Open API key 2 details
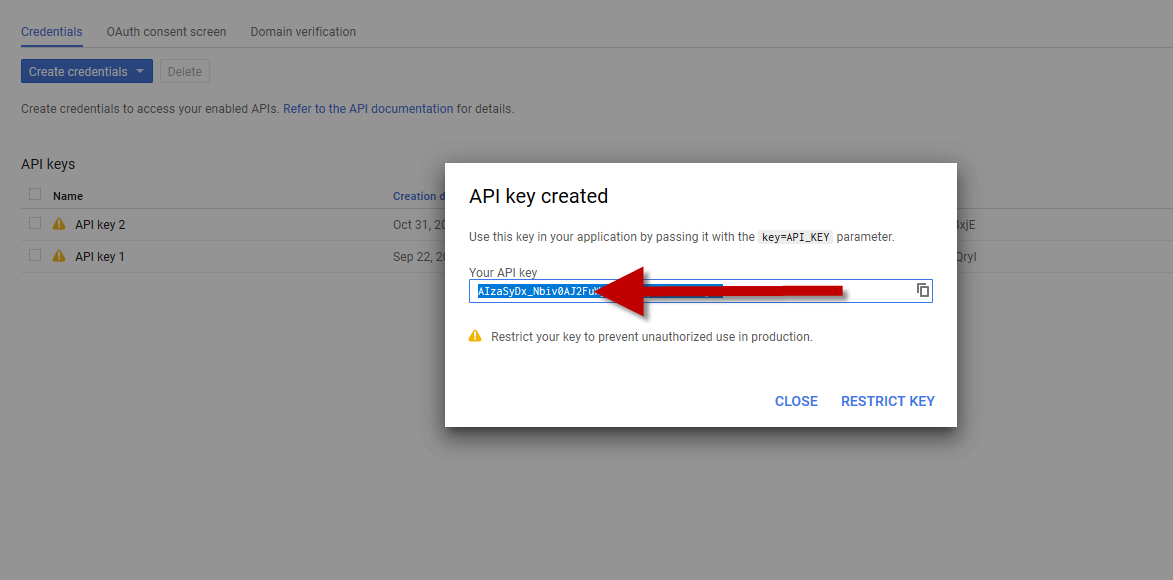The height and width of the screenshot is (580, 1173). pyautogui.click(x=99, y=225)
